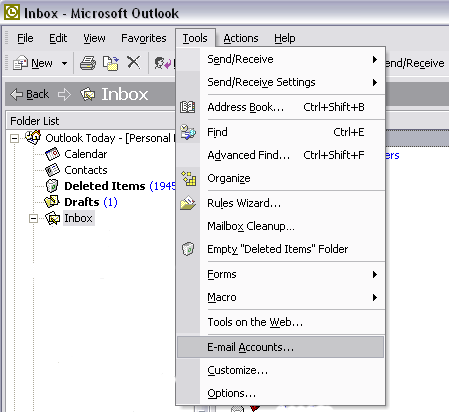
Task: Click the Print toolbar icon
Action: pyautogui.click(x=88, y=63)
